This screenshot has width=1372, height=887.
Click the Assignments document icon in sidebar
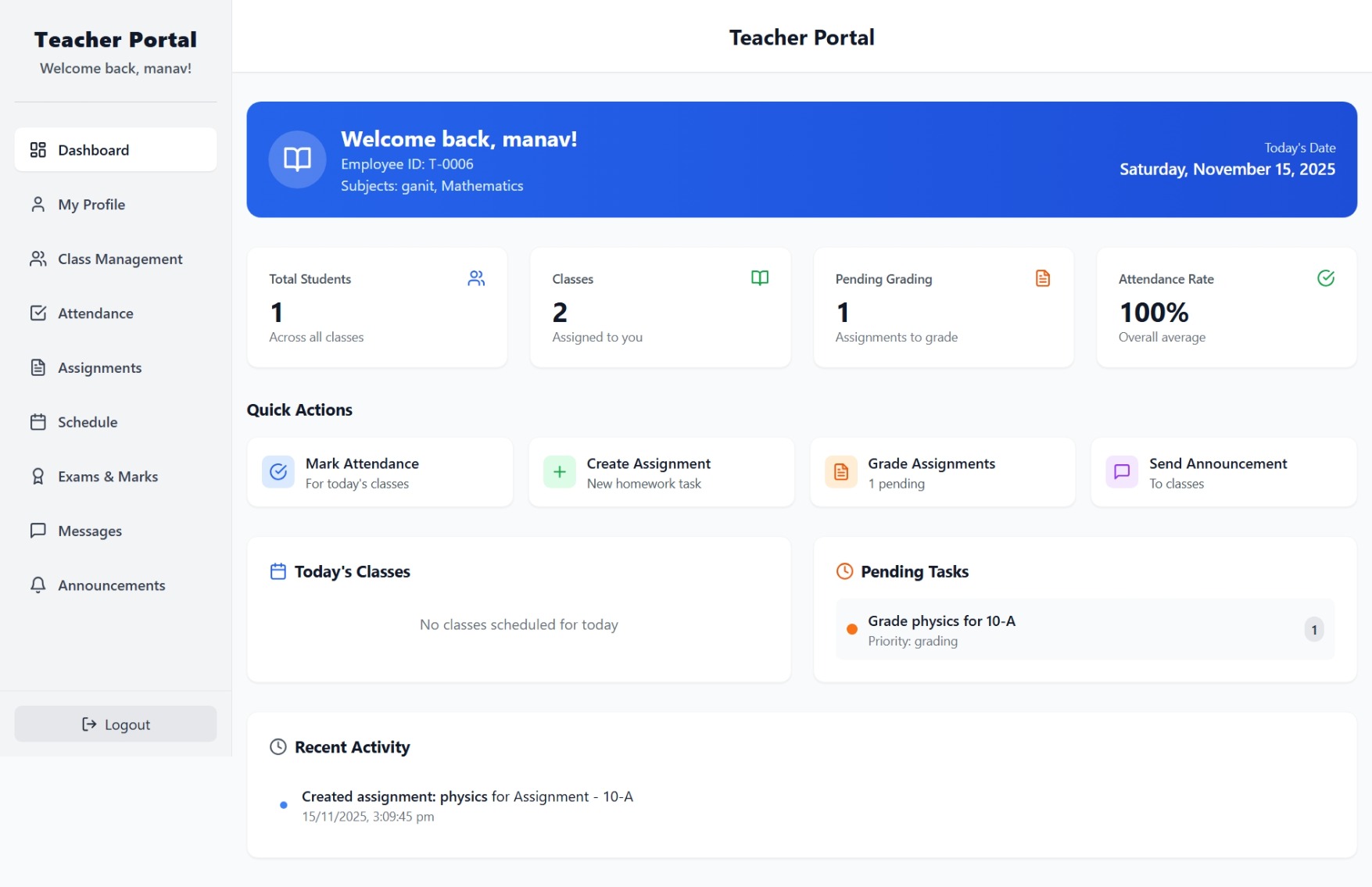38,367
